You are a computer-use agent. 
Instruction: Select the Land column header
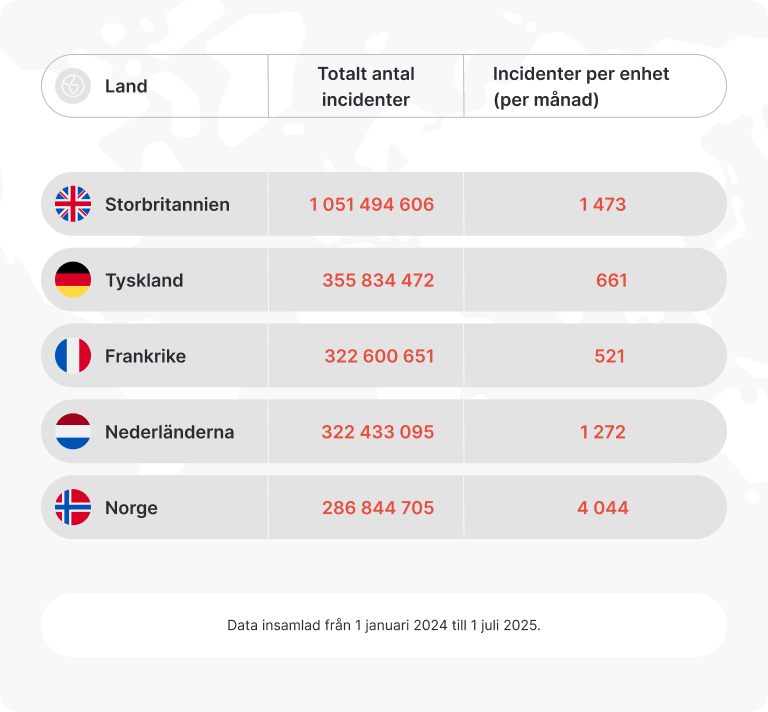click(x=126, y=86)
